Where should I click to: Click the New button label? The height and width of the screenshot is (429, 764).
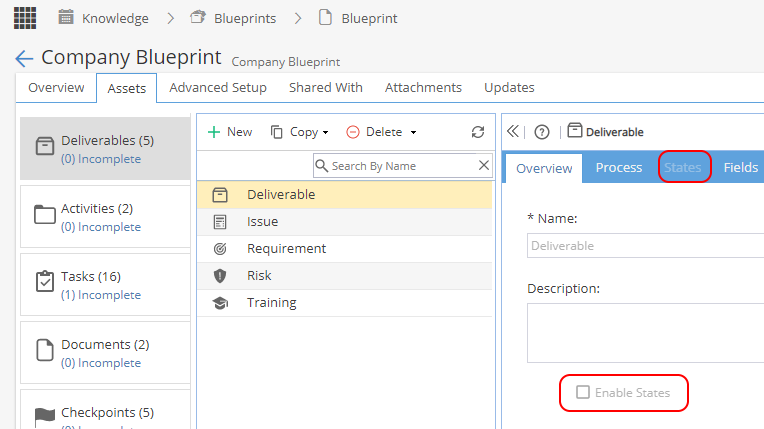point(239,132)
